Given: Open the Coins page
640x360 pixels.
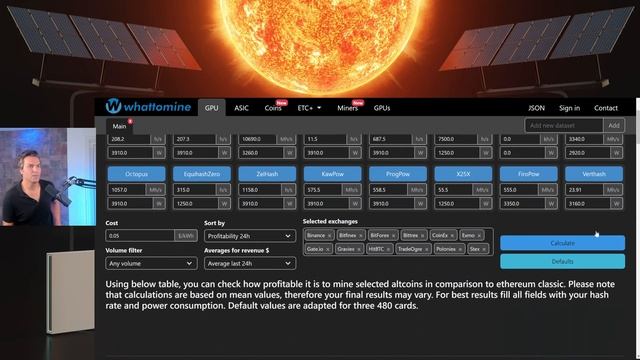Looking at the screenshot, I should pos(273,108).
